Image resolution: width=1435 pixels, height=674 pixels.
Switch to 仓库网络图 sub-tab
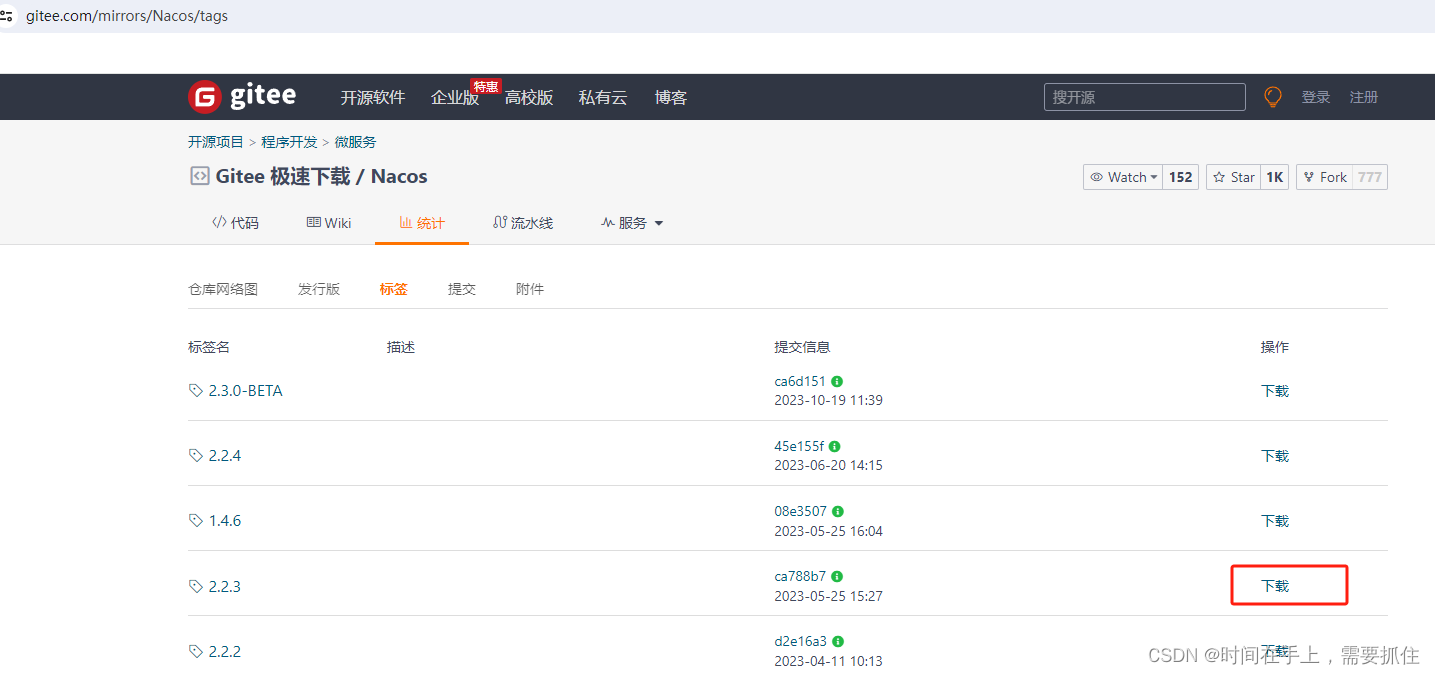[x=223, y=289]
